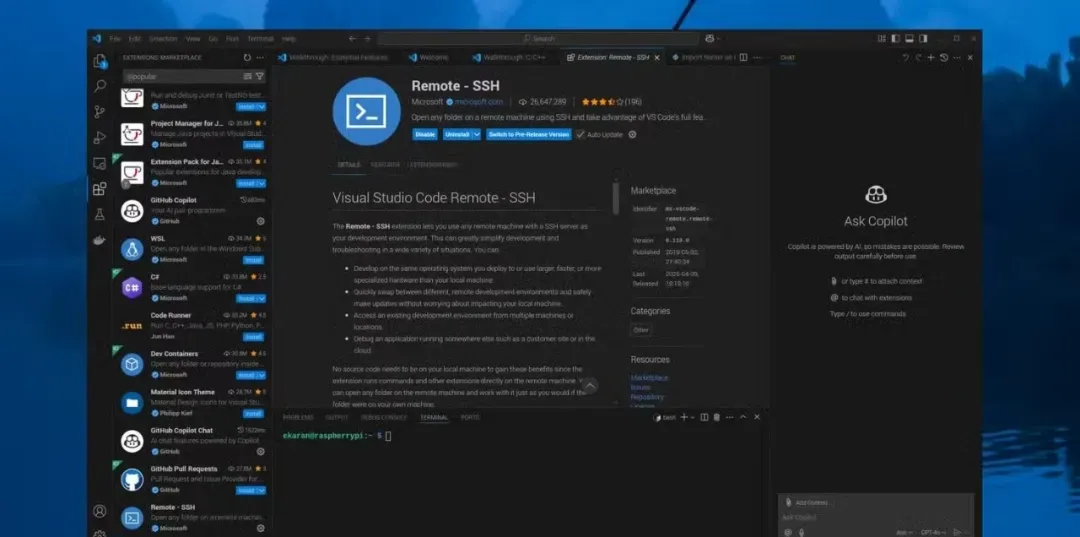Open the Terminal menu

click(260, 39)
